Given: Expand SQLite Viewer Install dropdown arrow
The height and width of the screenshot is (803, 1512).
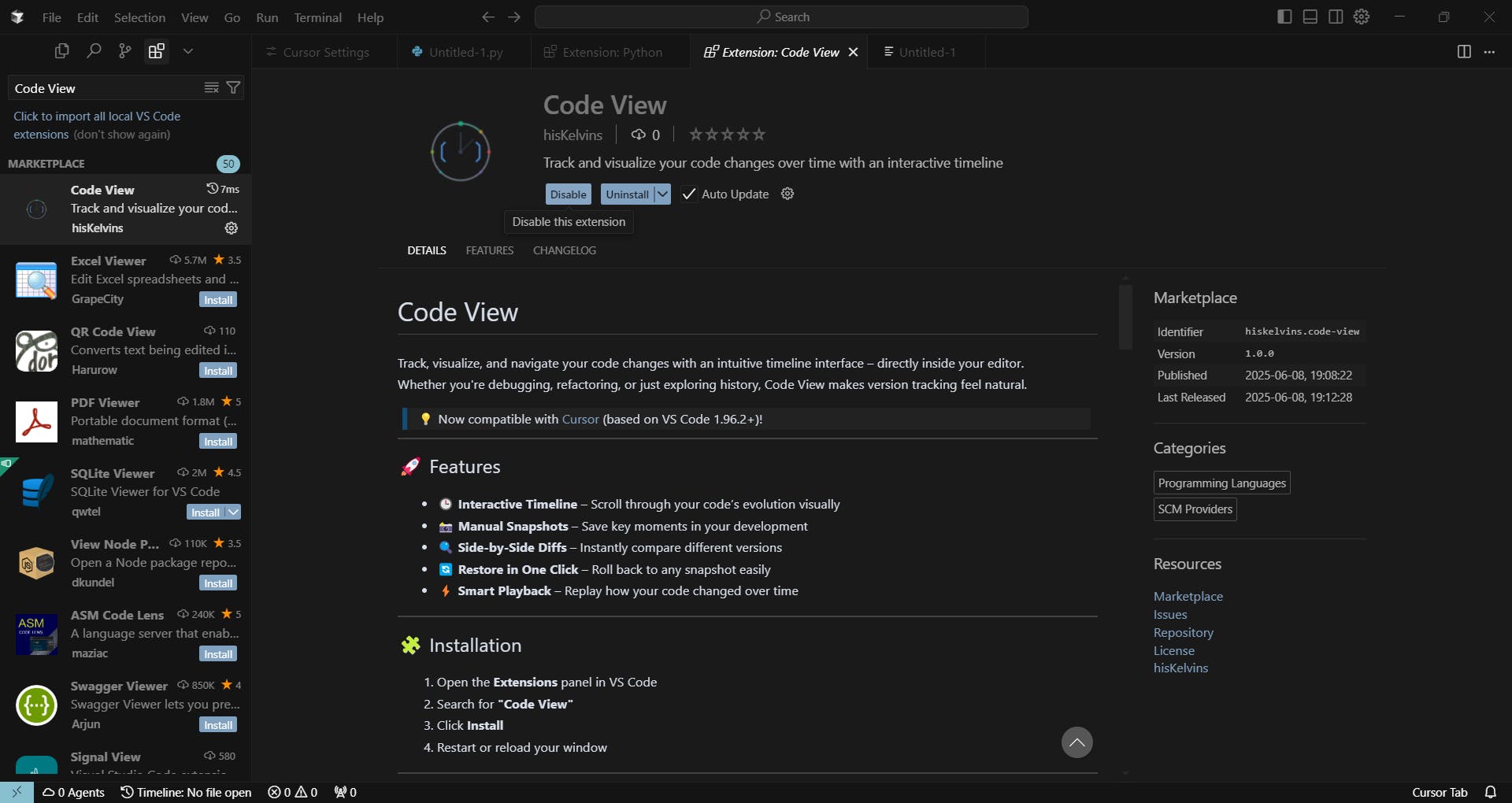Looking at the screenshot, I should [x=233, y=513].
